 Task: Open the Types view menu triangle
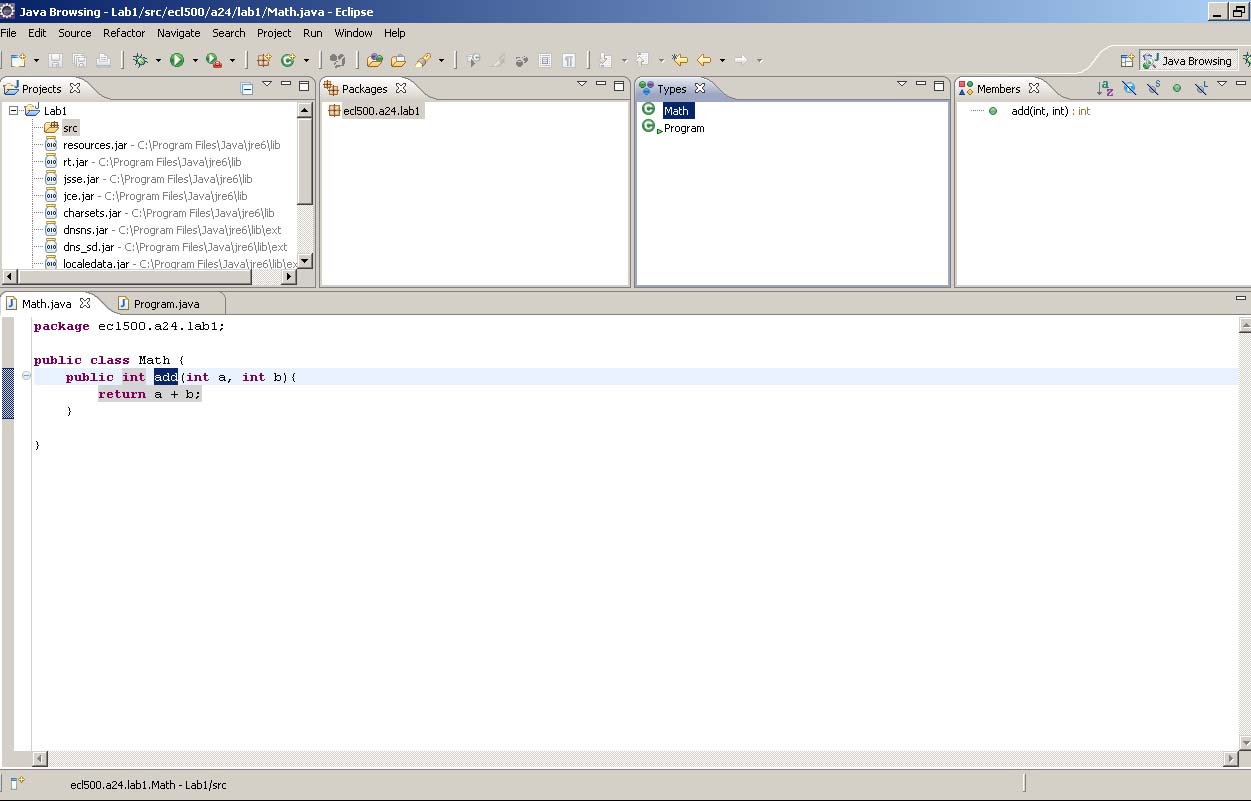[902, 85]
